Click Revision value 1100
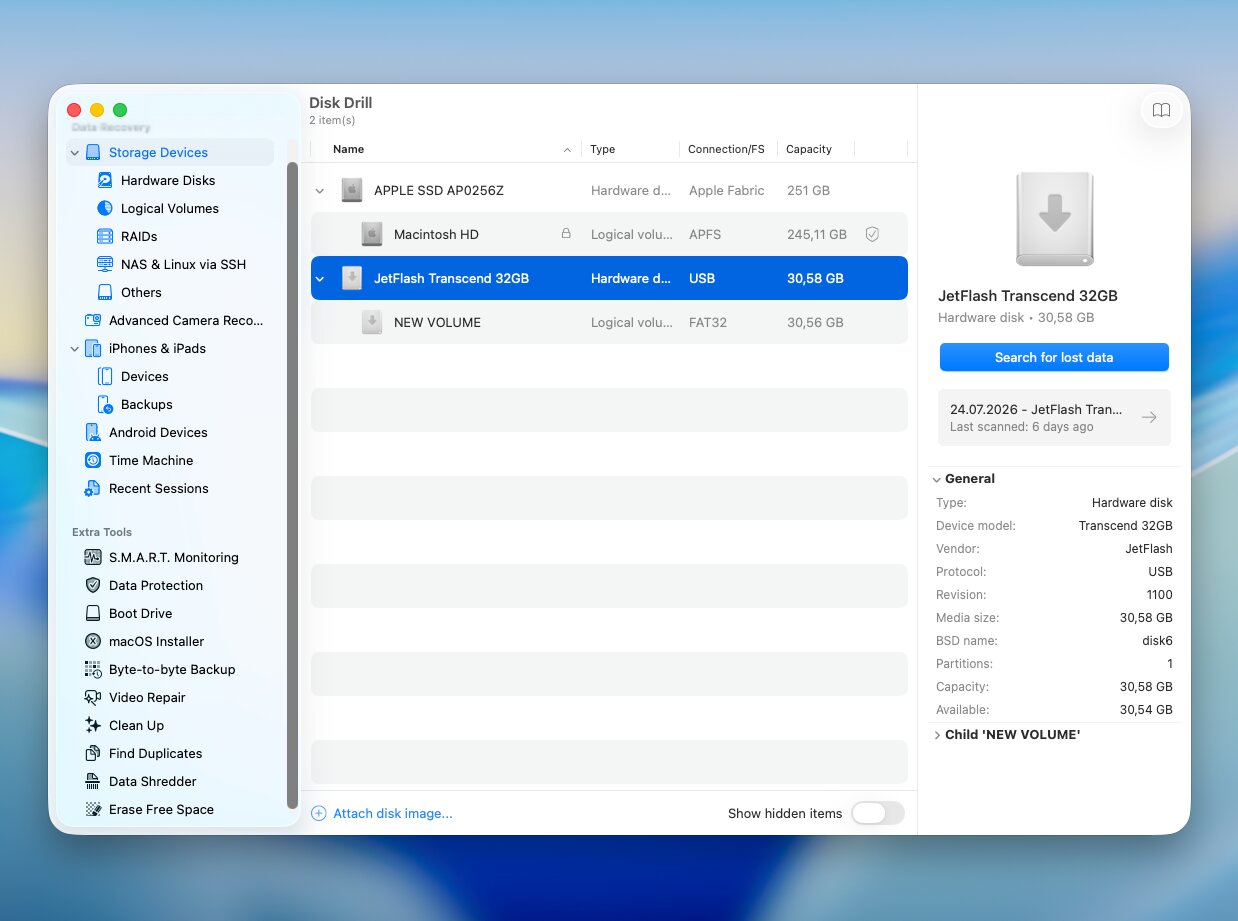This screenshot has height=921, width=1238. click(x=1160, y=594)
